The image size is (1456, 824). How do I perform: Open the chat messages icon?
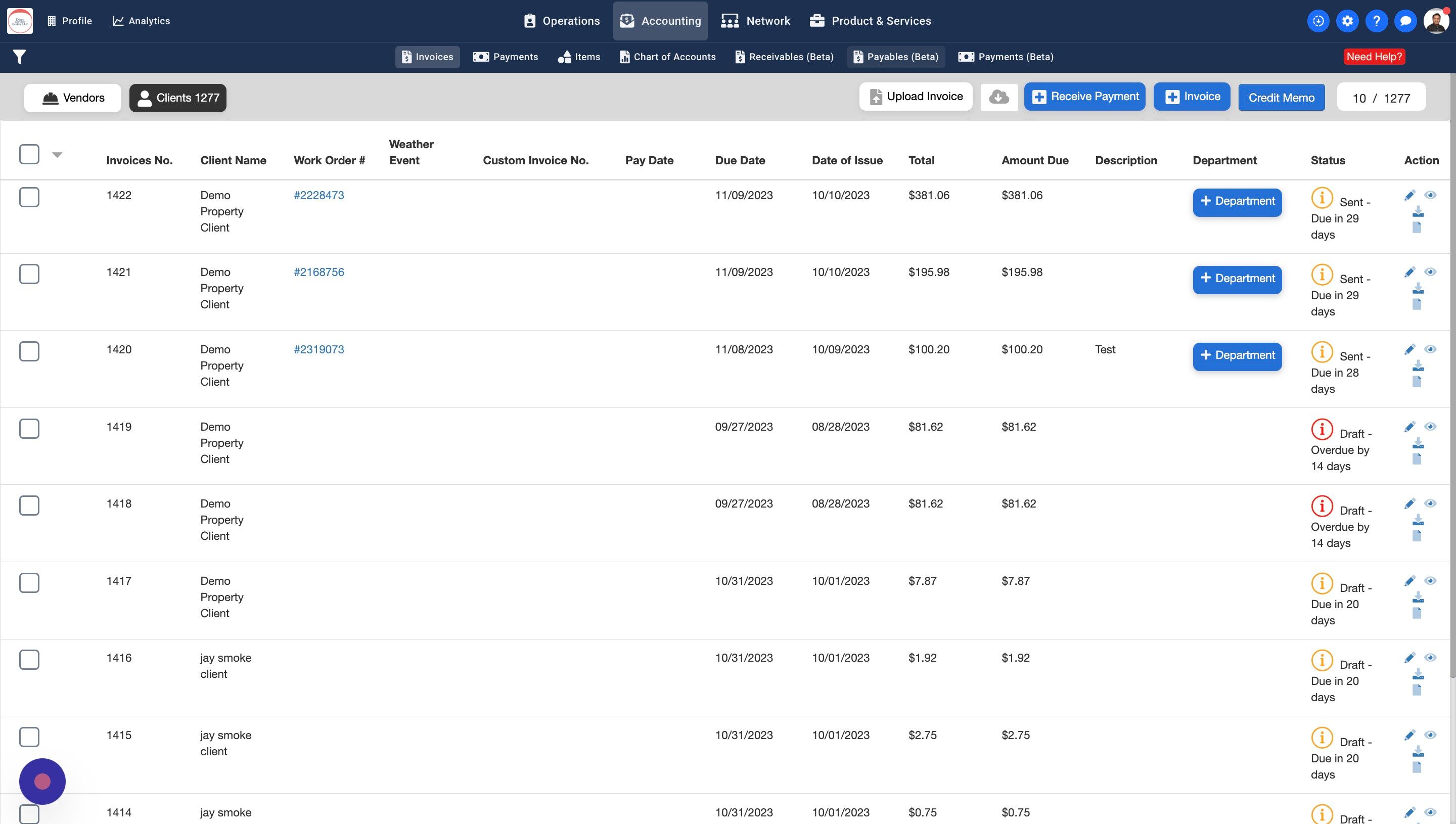(x=1405, y=21)
